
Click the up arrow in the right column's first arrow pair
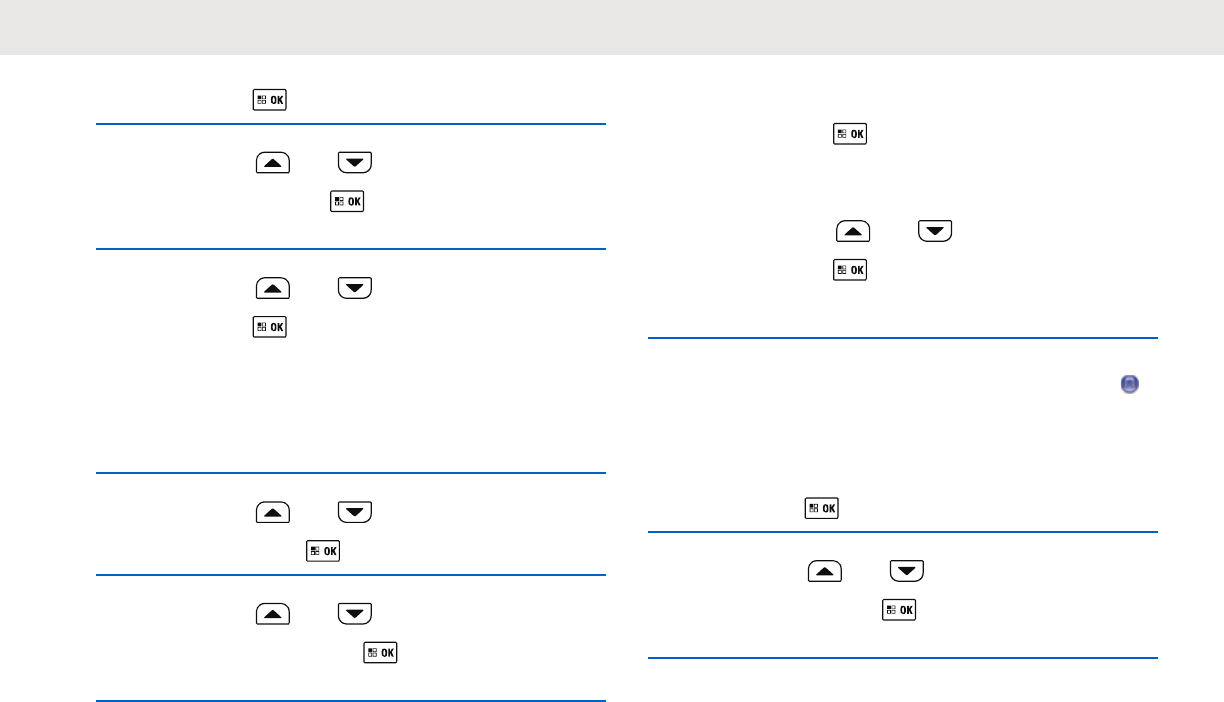pos(853,232)
